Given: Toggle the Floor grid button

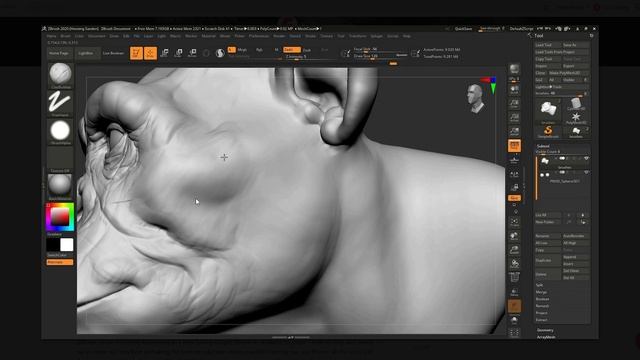Looking at the screenshot, I should point(514,159).
